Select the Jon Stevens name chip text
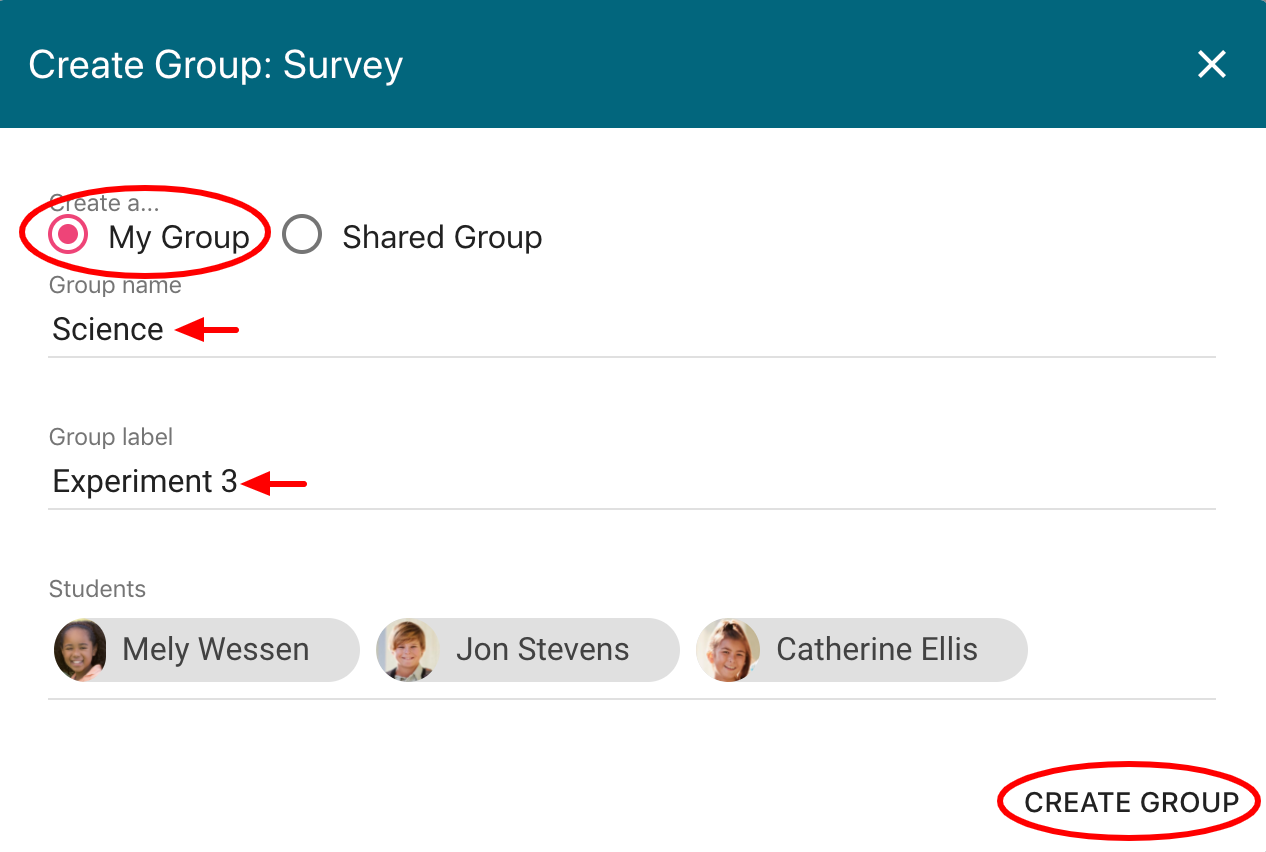 point(542,650)
